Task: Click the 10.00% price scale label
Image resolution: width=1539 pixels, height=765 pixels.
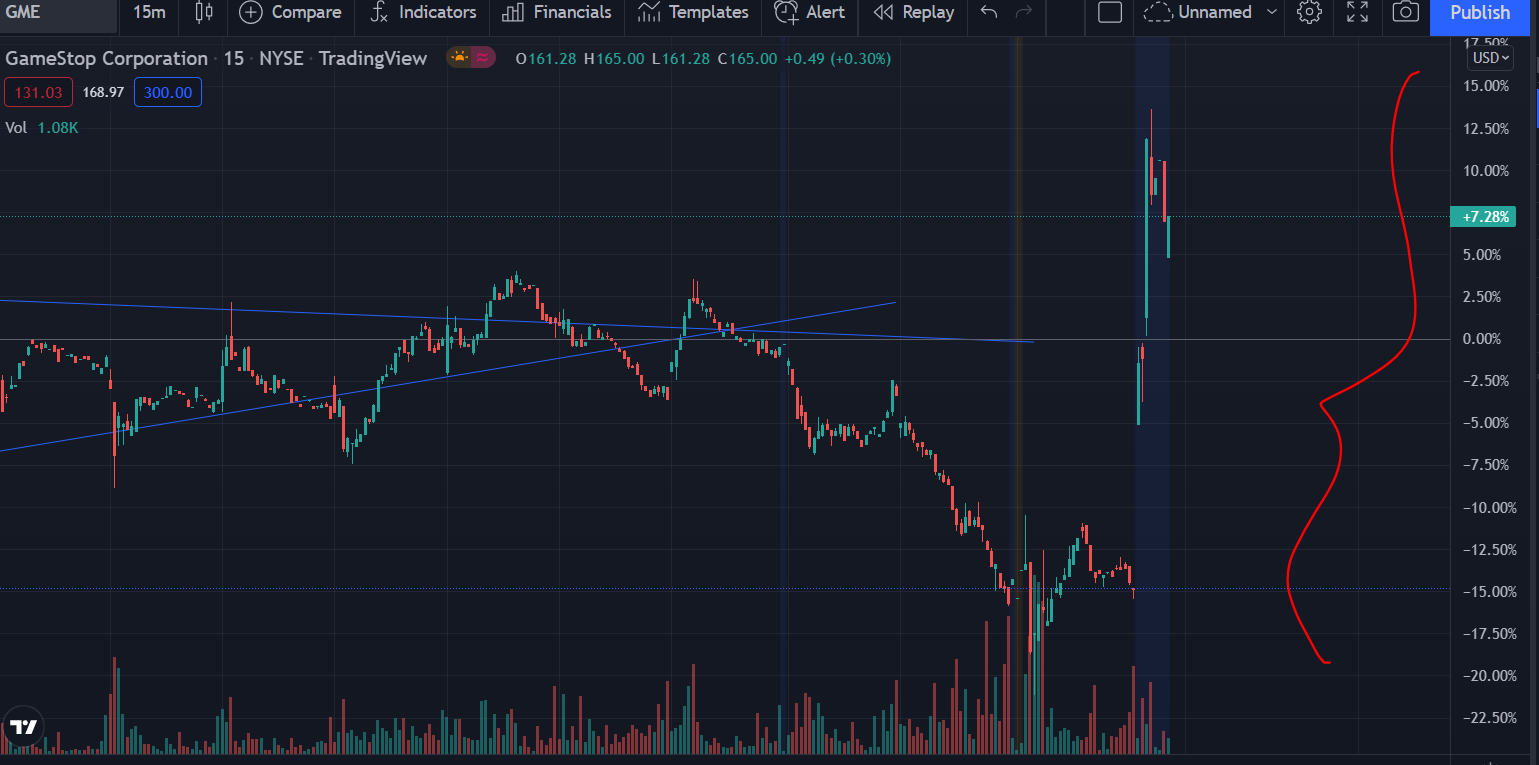Action: click(1485, 171)
